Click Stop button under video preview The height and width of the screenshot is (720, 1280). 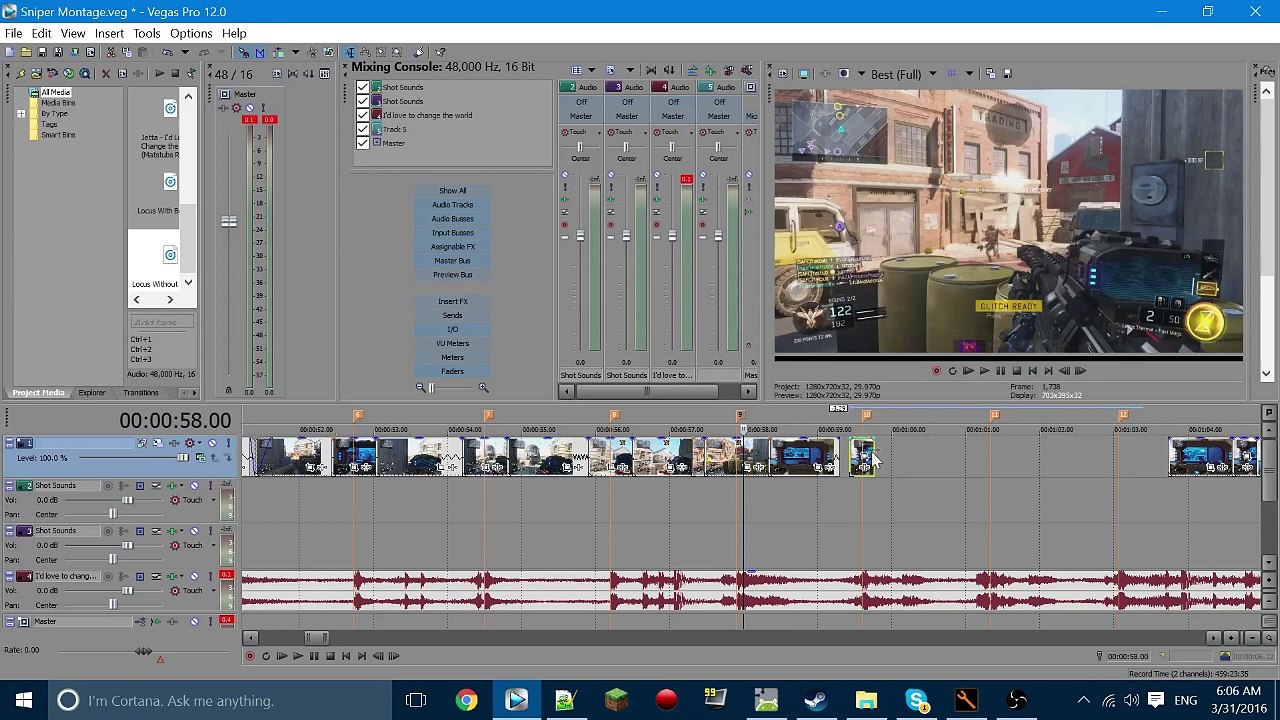[1016, 371]
